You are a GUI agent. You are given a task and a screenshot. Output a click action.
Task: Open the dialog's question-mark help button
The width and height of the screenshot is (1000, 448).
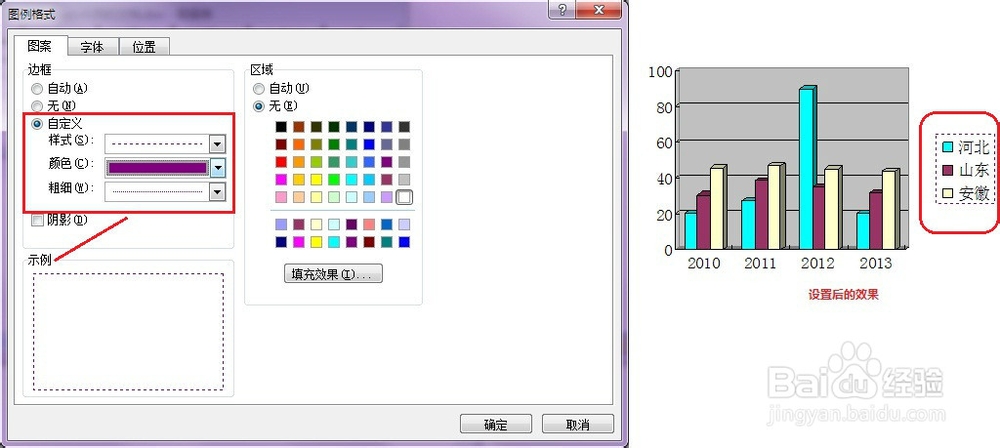(x=561, y=10)
